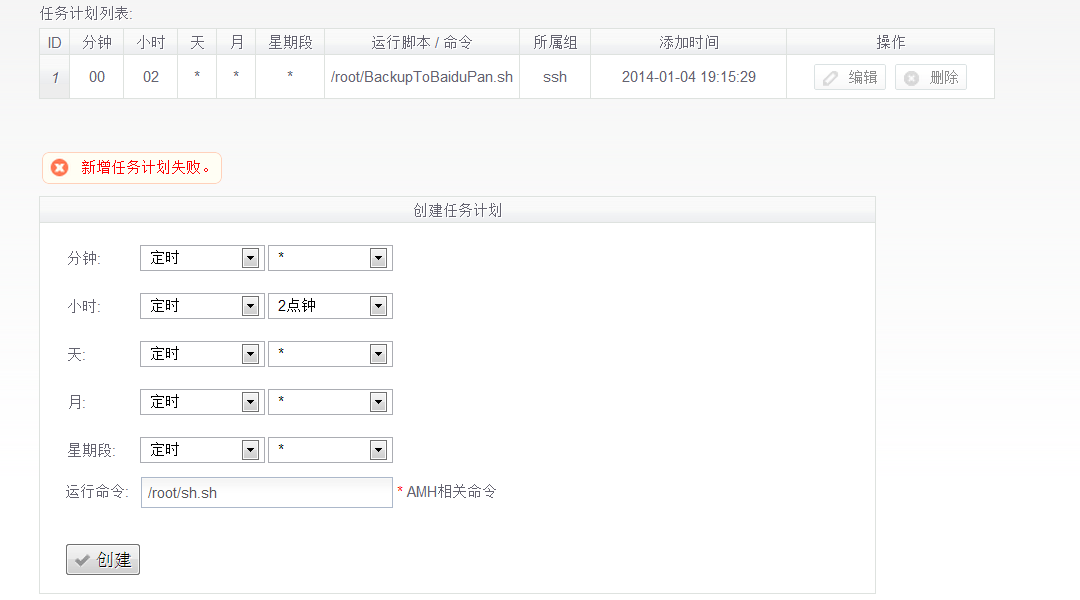Click the 新增任务计划失败 error message text
1080x600 pixels.
pos(146,168)
